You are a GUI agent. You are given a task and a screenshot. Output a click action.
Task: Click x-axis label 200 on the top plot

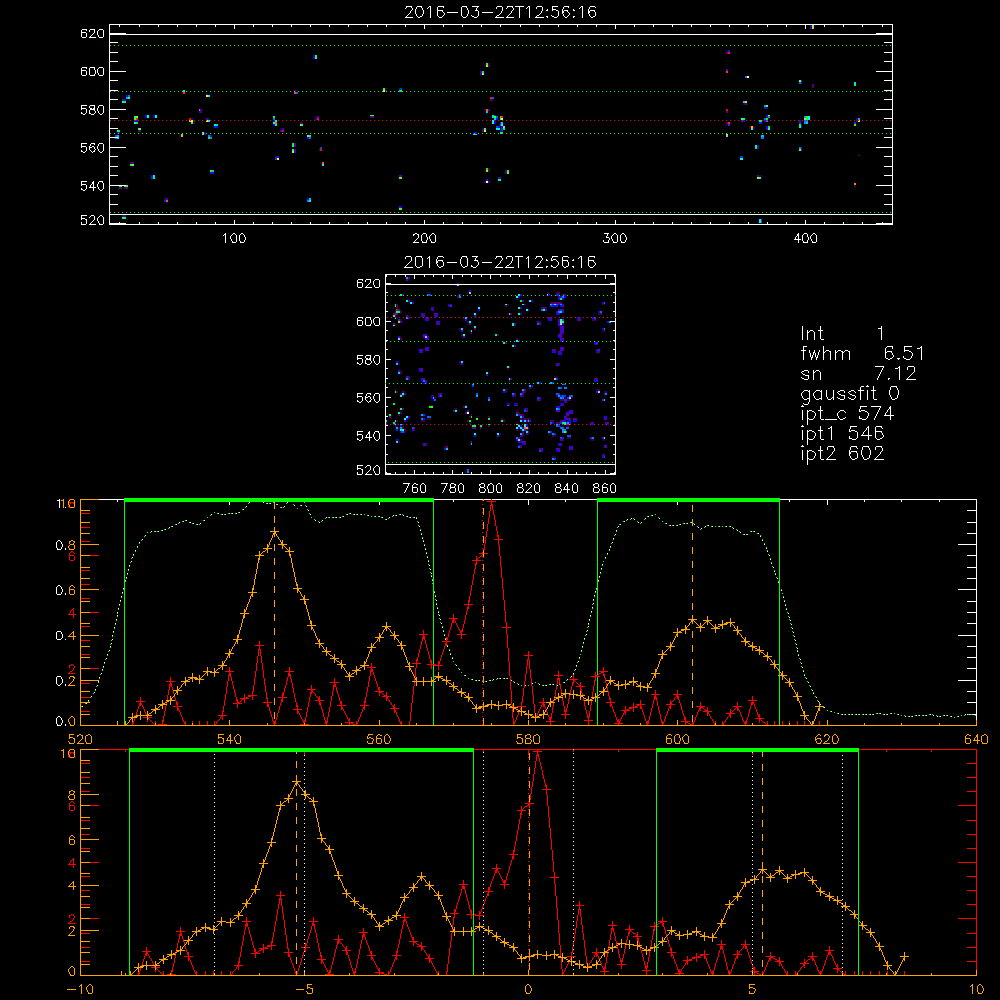click(x=424, y=239)
